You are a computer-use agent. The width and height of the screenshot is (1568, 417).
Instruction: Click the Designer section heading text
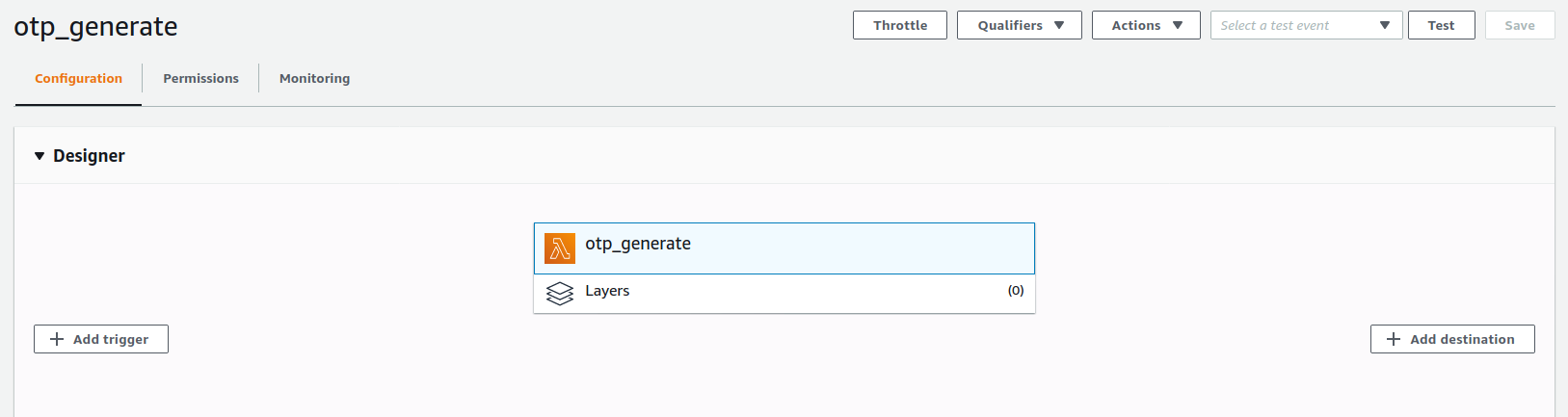coord(89,156)
